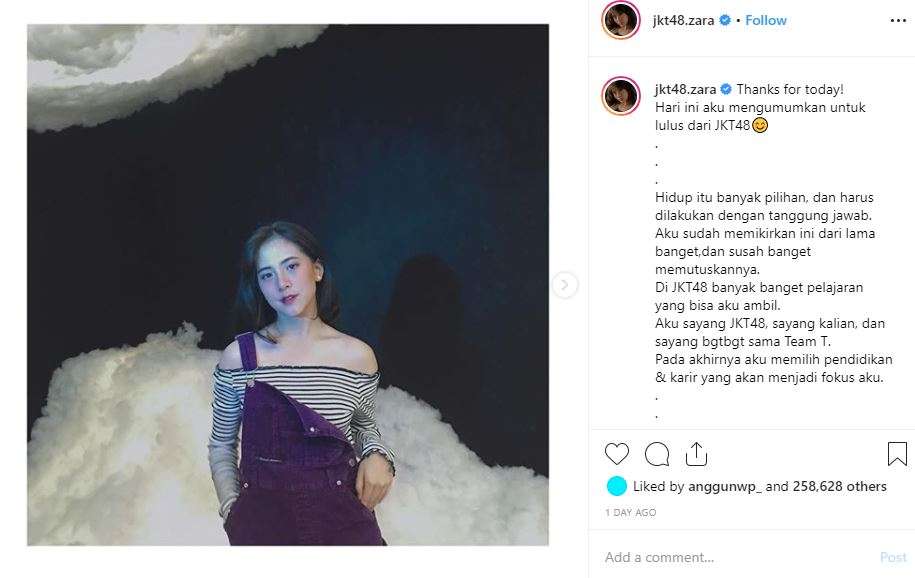915x578 pixels.
Task: Save the post with the bookmark icon
Action: 897,454
